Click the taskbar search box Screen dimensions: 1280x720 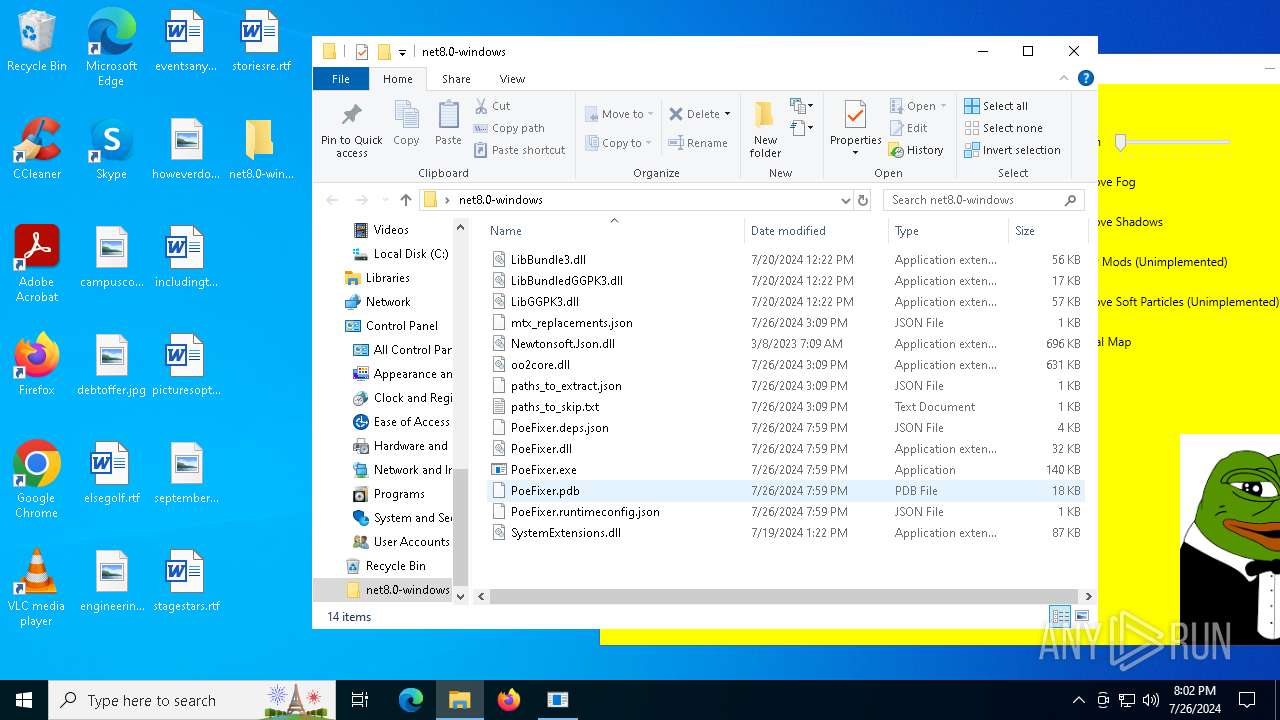click(x=193, y=700)
